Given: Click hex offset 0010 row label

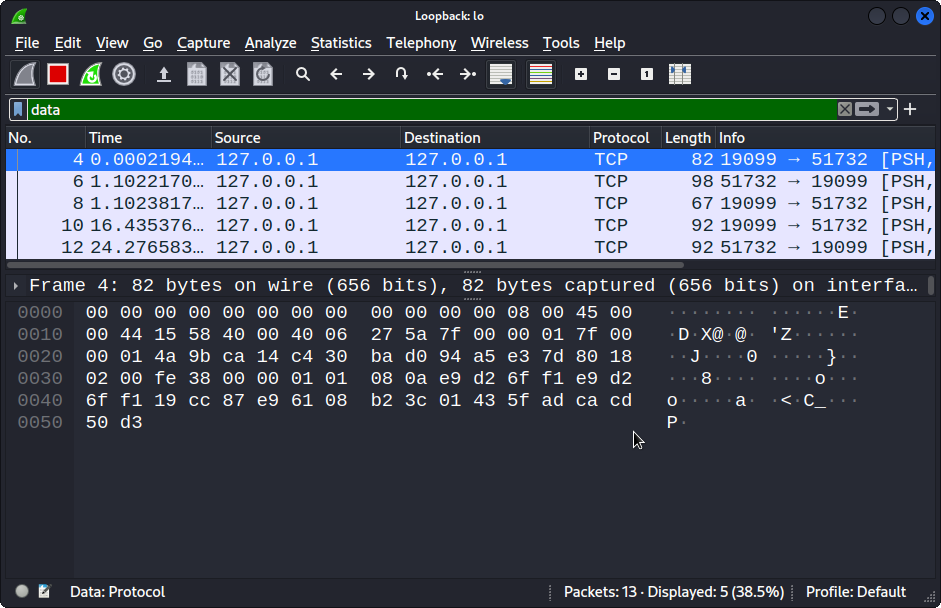Looking at the screenshot, I should [40, 334].
